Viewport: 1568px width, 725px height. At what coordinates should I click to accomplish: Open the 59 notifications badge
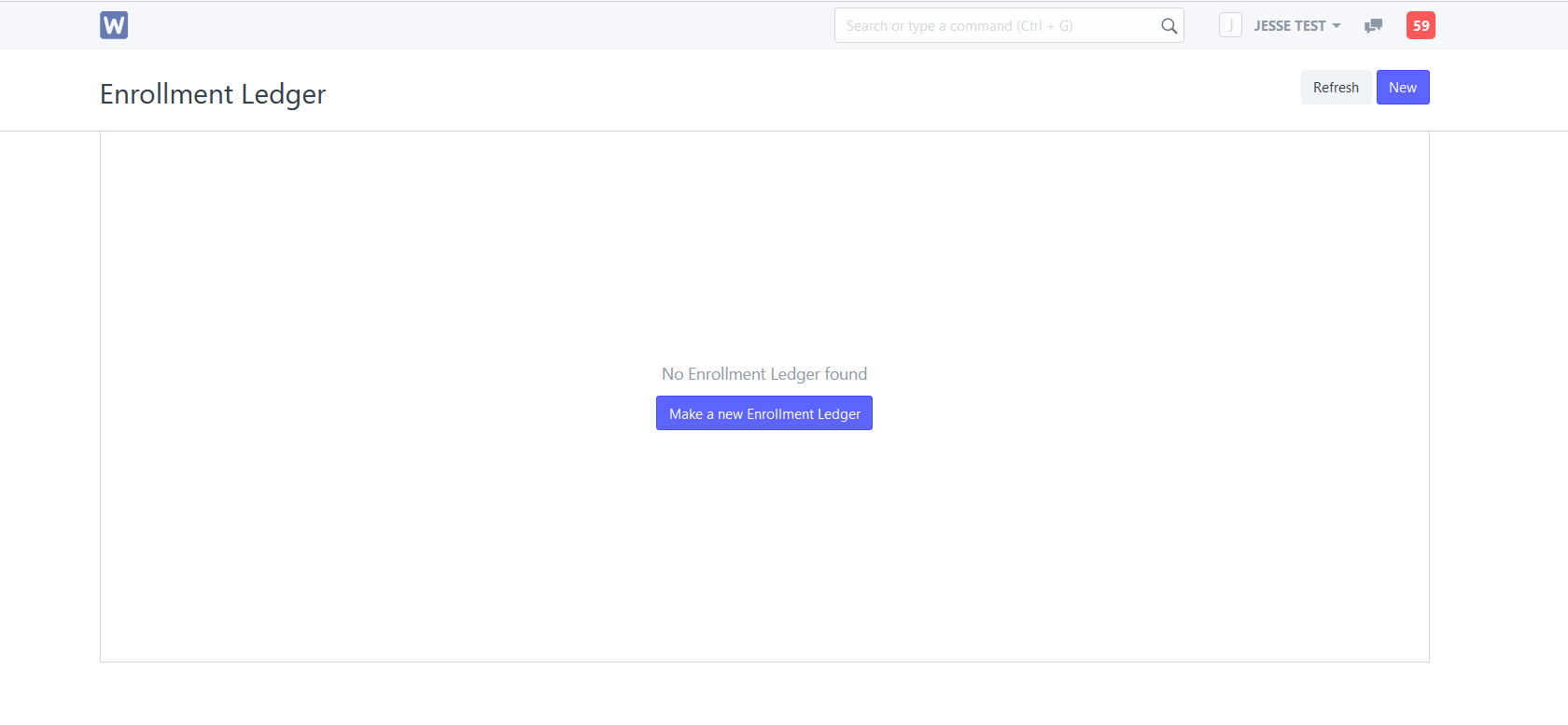point(1421,25)
